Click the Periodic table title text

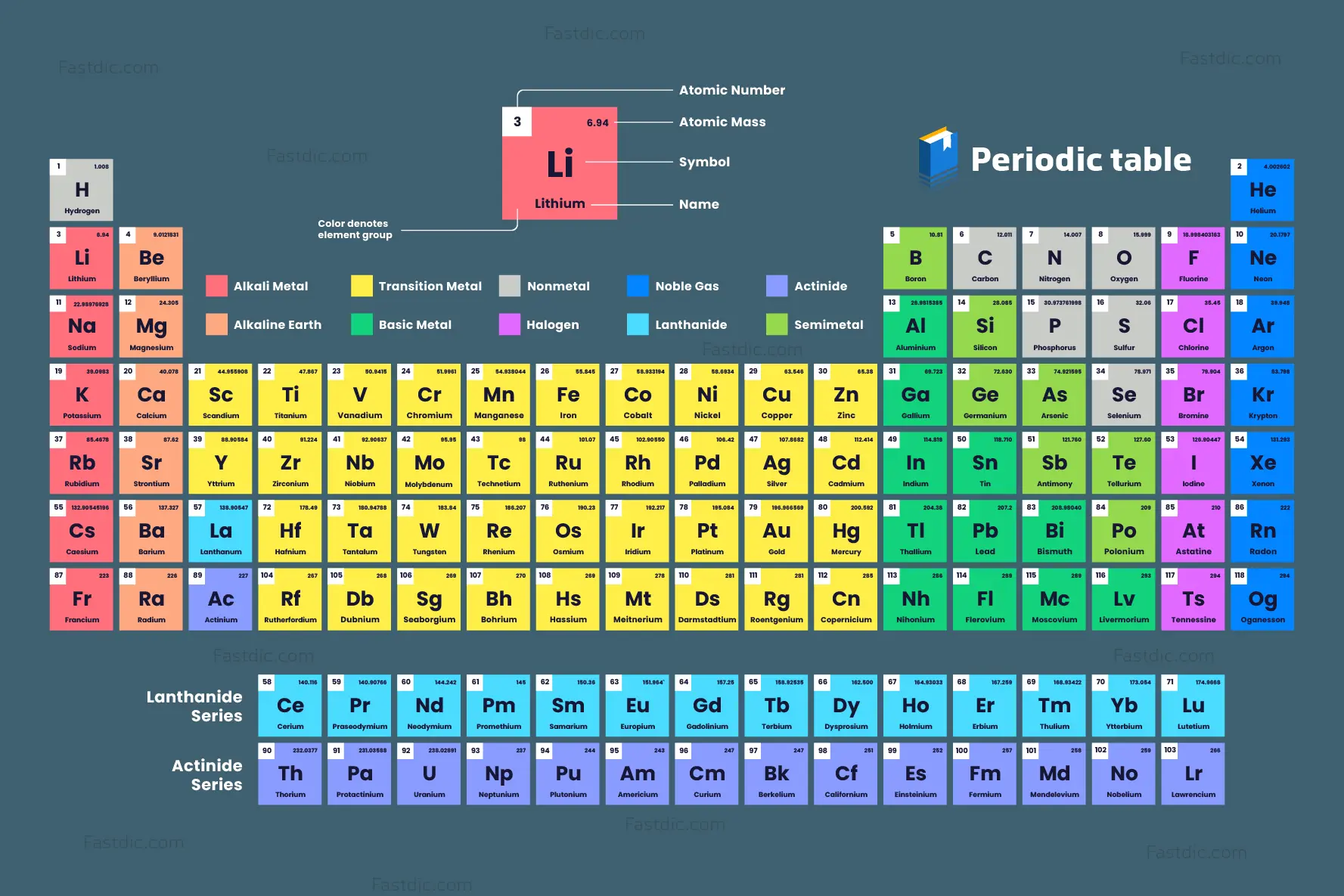[x=1081, y=160]
